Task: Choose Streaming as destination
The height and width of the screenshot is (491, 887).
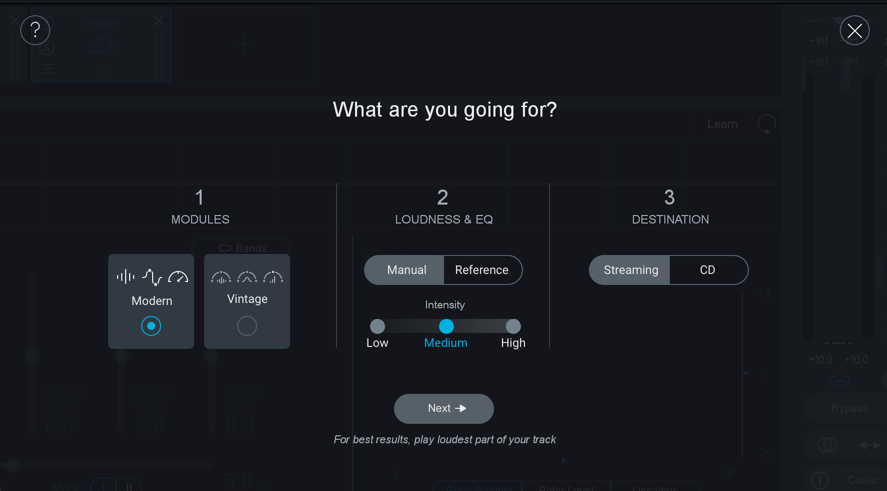Action: point(630,270)
